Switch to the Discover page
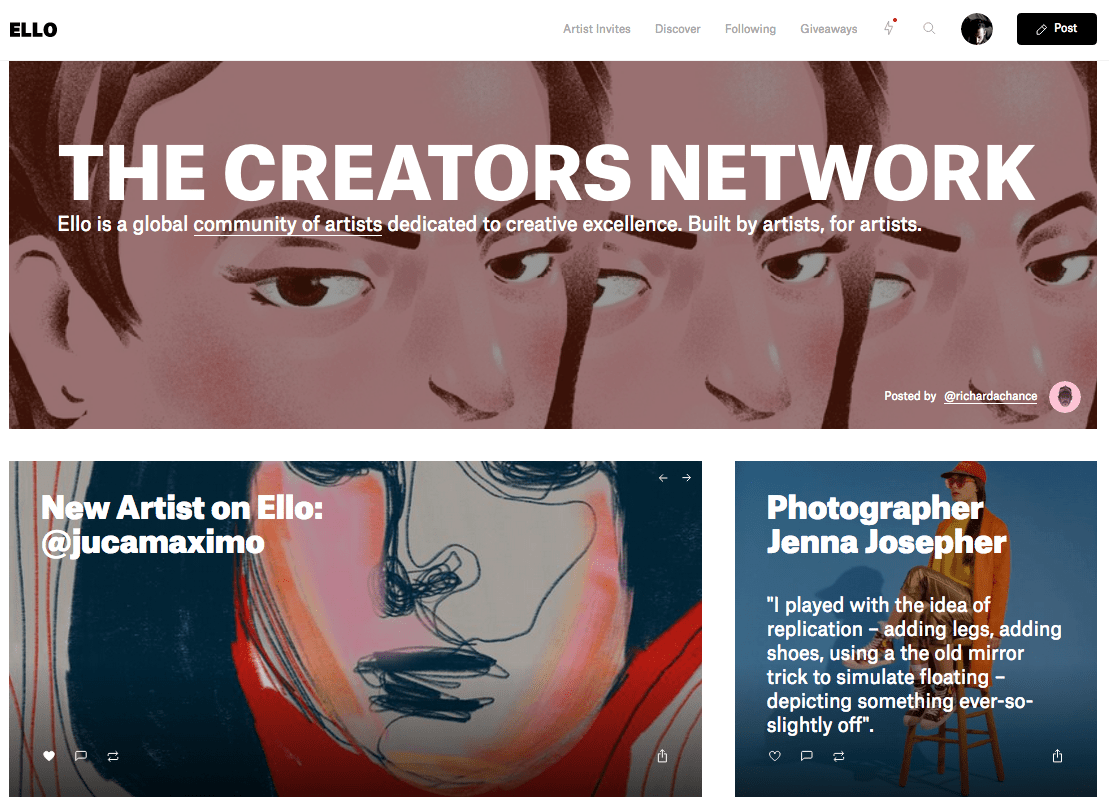This screenshot has width=1109, height=809. click(678, 29)
